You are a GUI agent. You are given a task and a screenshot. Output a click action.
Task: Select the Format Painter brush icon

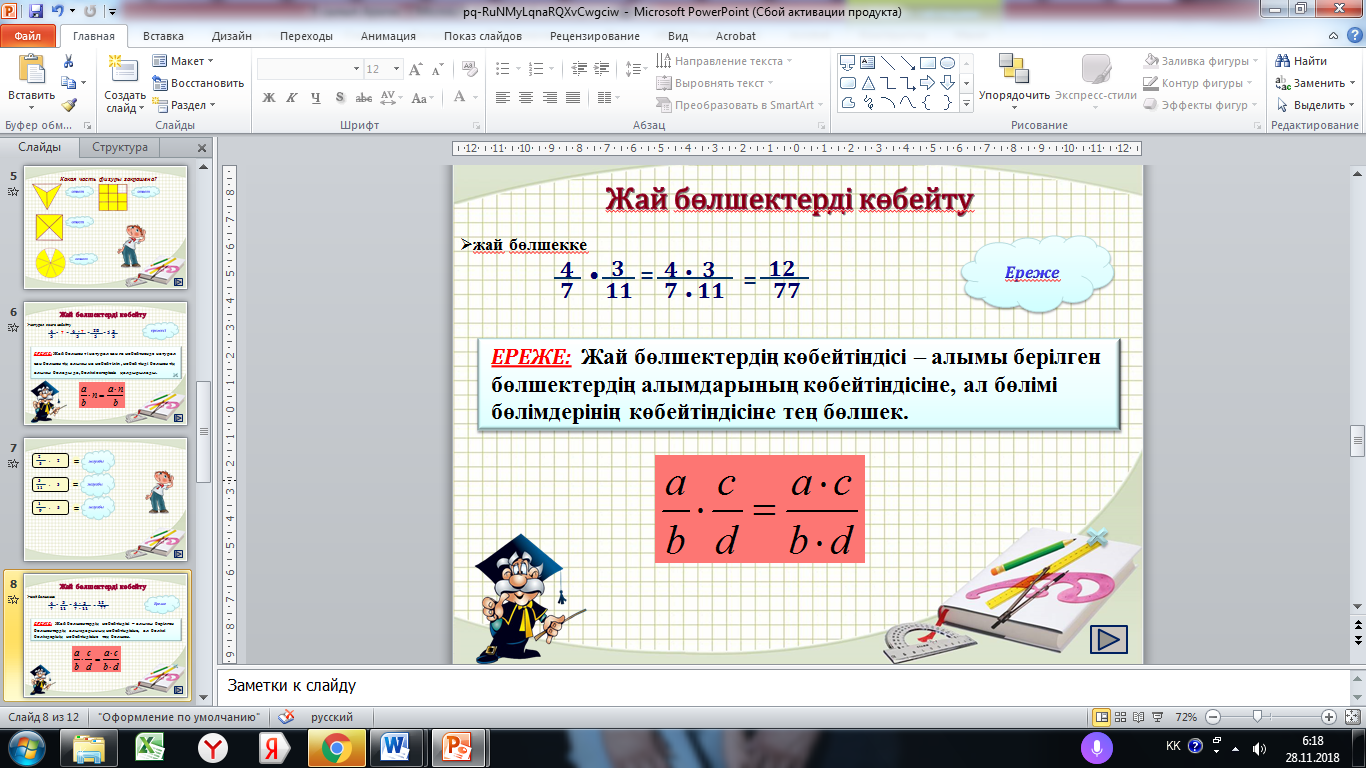coord(68,104)
